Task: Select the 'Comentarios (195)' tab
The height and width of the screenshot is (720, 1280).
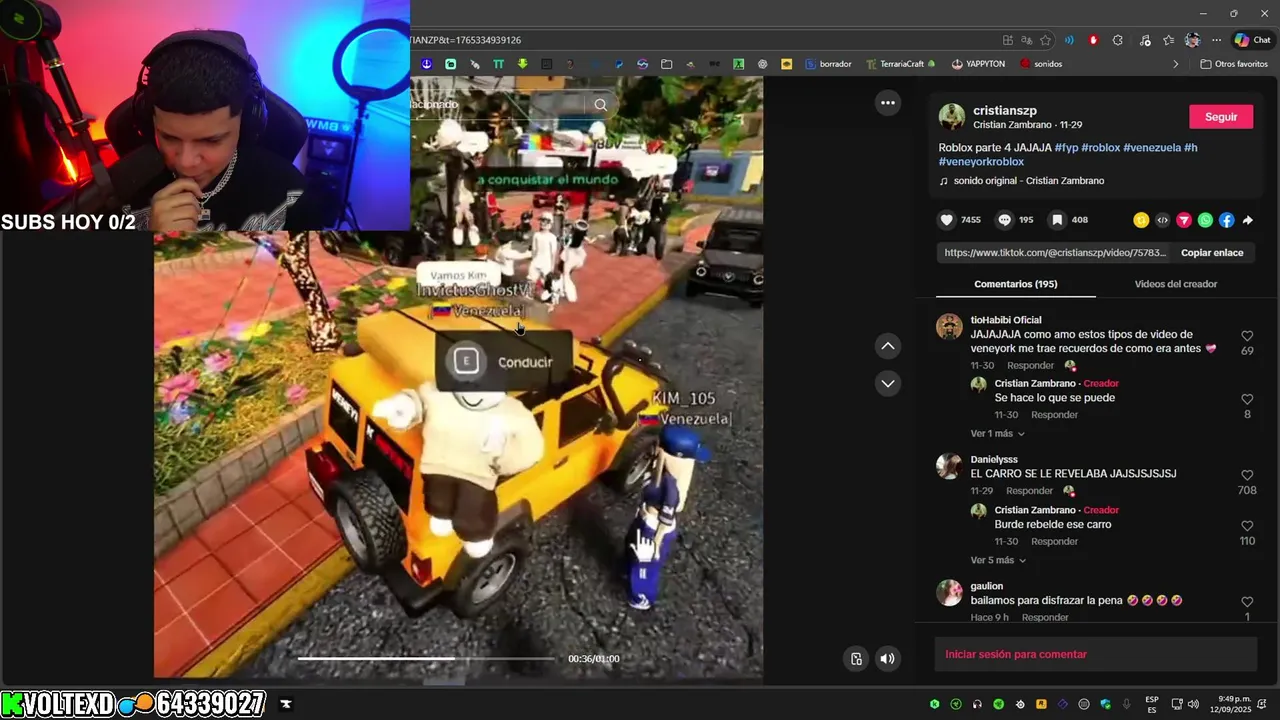Action: click(x=1015, y=284)
